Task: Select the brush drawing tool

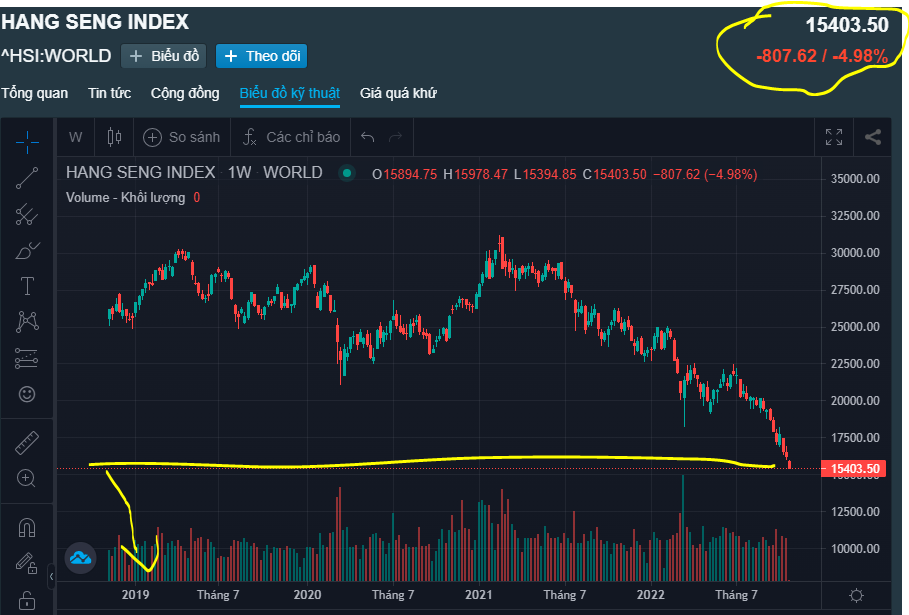Action: coord(27,250)
